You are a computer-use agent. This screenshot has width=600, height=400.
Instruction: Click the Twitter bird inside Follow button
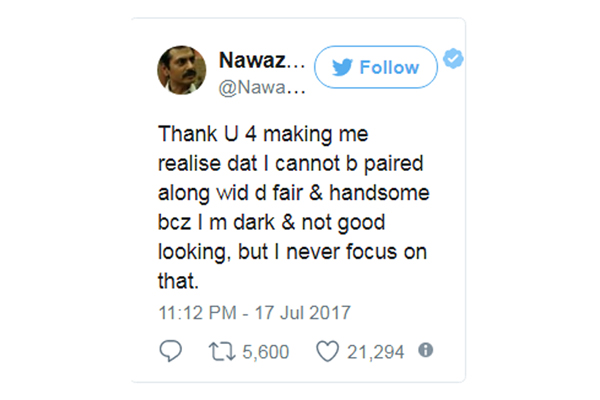(x=342, y=67)
